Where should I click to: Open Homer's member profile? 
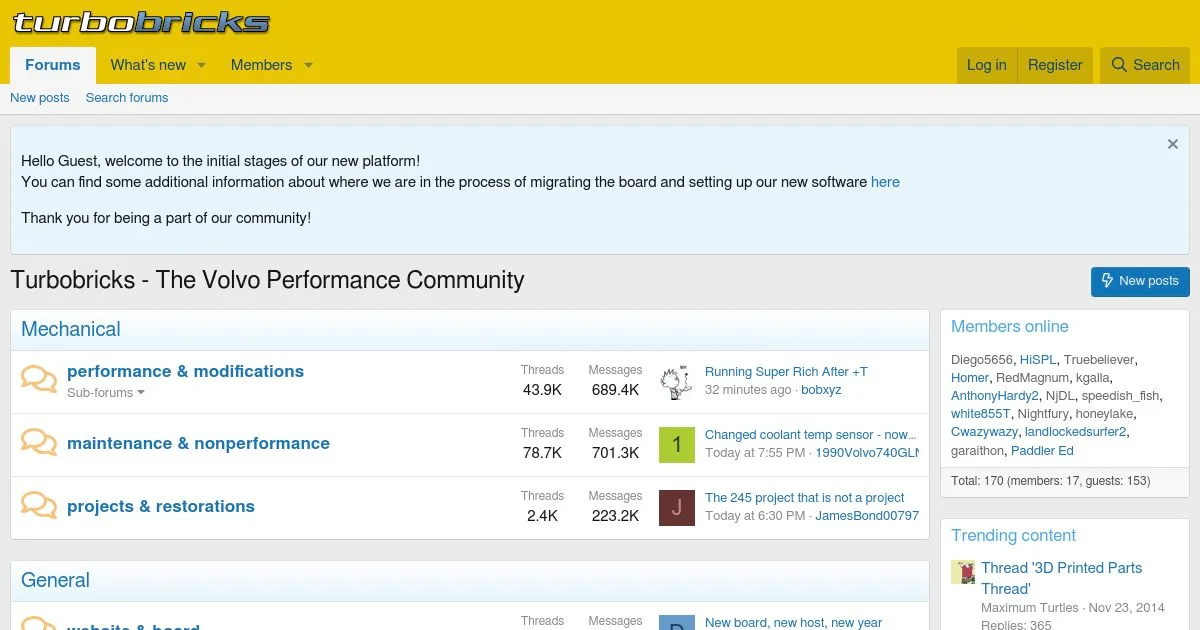click(970, 378)
